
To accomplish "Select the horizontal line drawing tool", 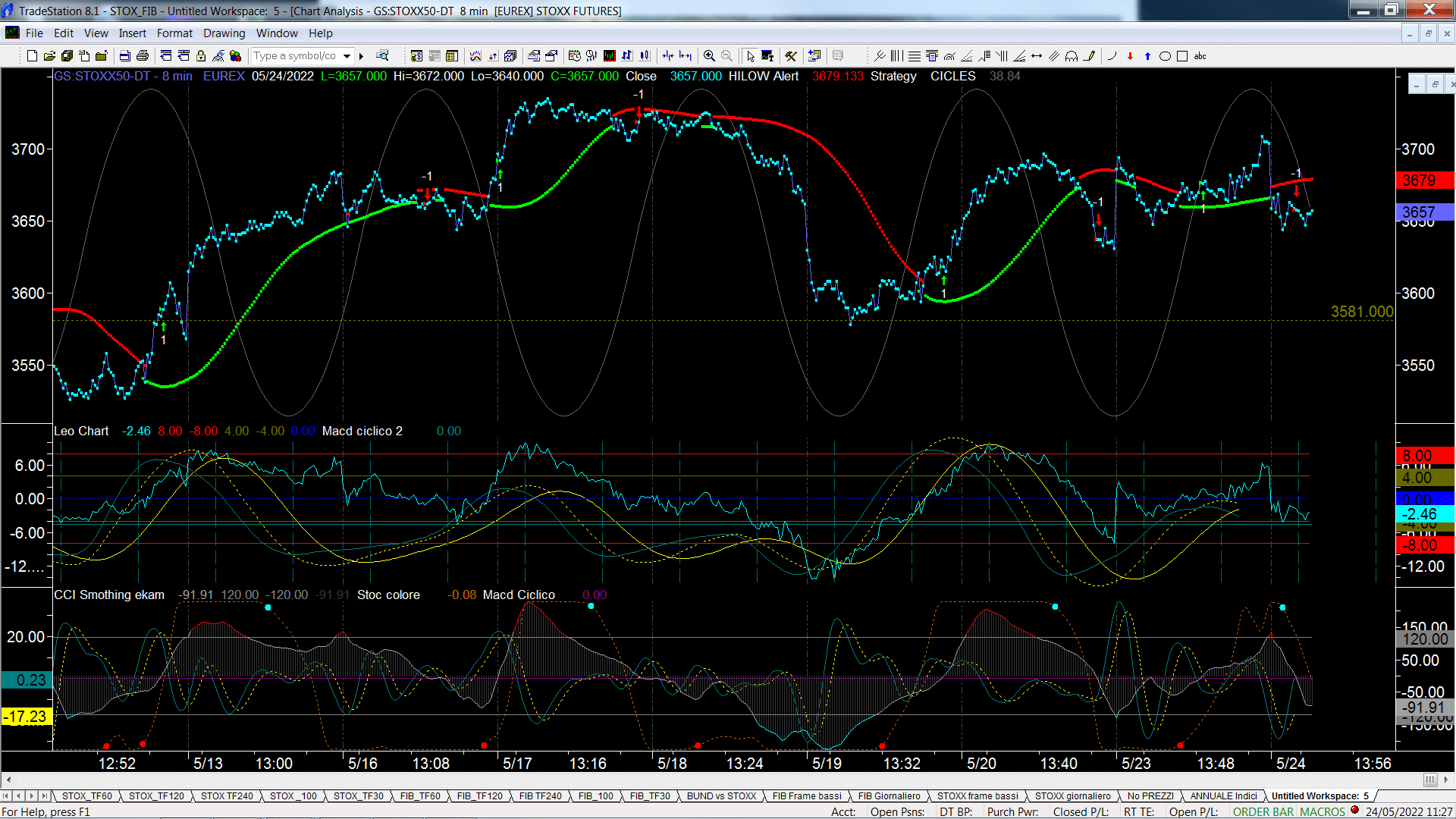I will point(915,55).
